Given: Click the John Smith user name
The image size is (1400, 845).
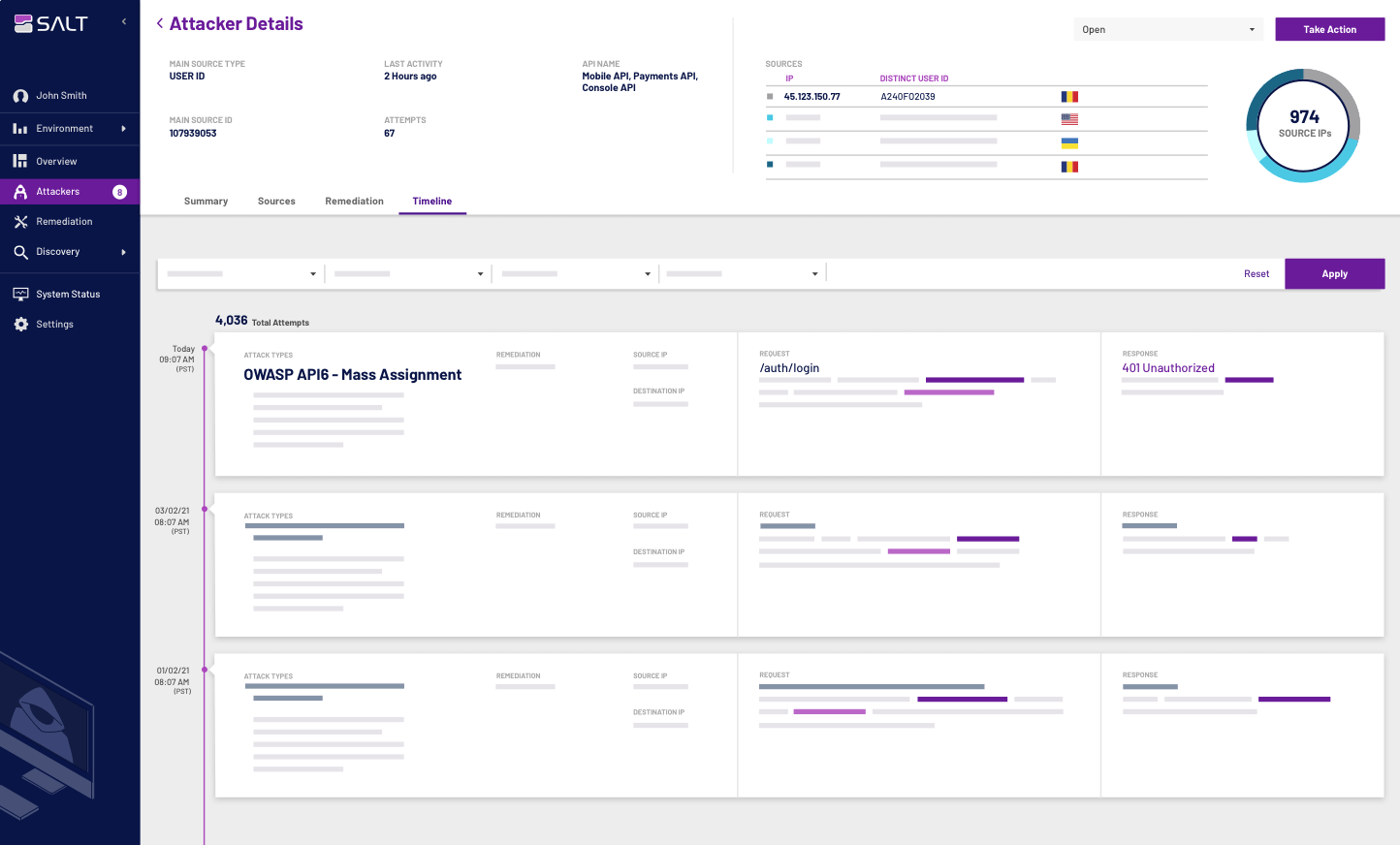Looking at the screenshot, I should pos(61,96).
